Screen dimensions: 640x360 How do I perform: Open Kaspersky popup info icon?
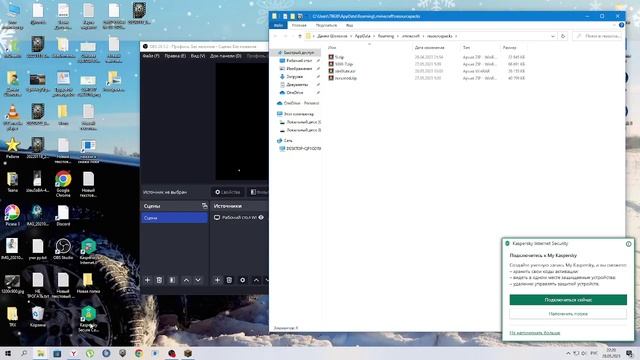628,244
